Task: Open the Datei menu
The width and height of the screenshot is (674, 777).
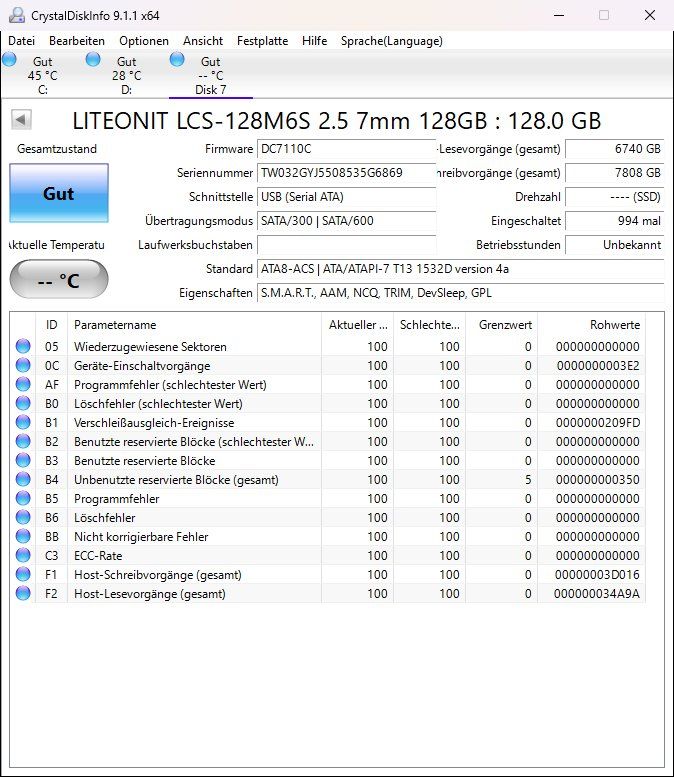Action: 21,41
